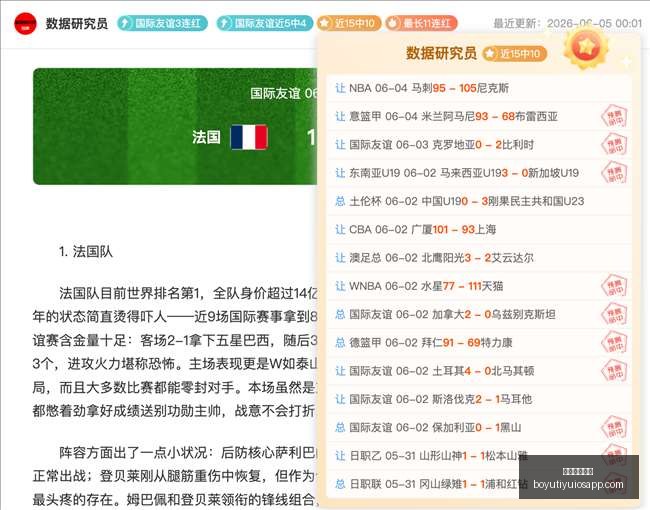Select the 日职乙 山形山神 row

tap(479, 456)
